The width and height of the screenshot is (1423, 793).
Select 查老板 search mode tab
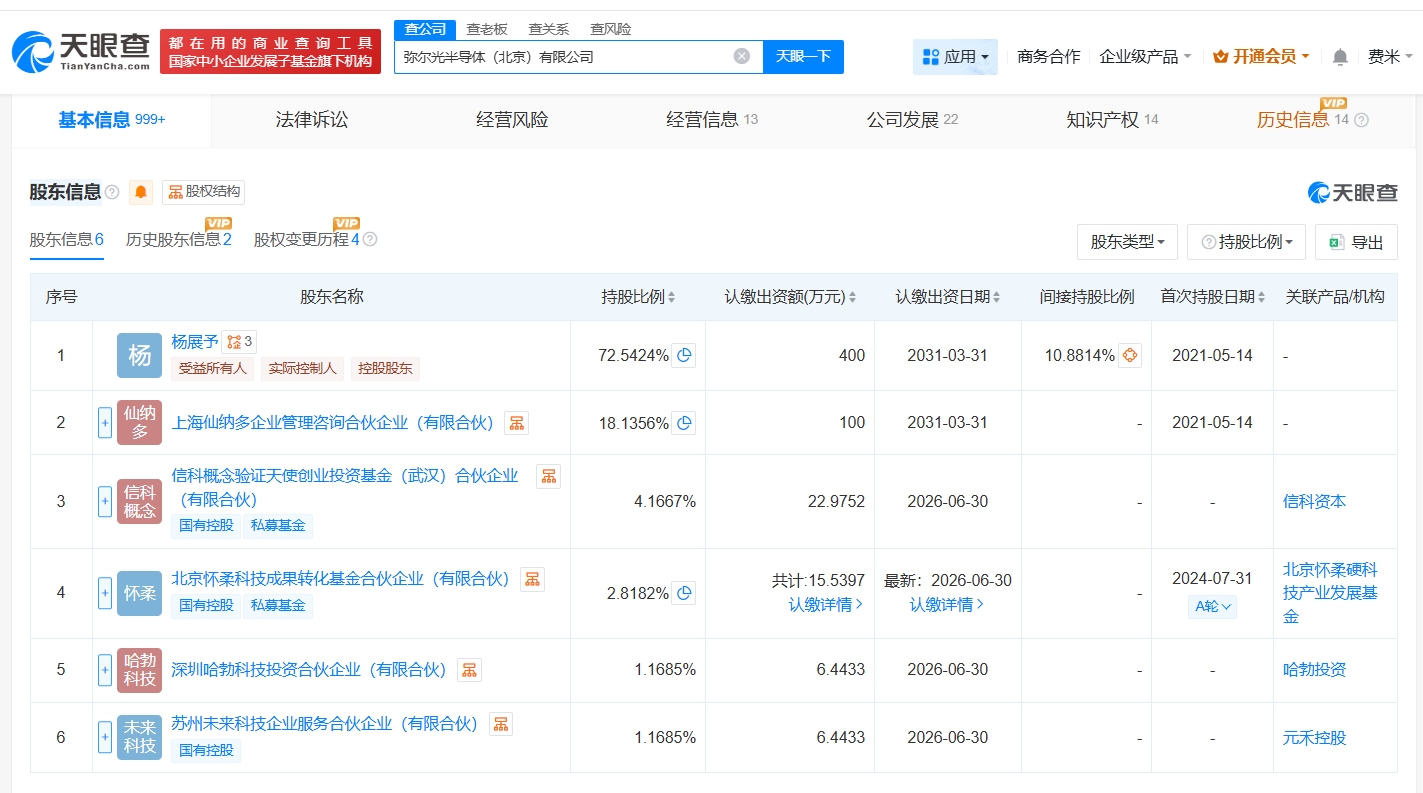[487, 29]
